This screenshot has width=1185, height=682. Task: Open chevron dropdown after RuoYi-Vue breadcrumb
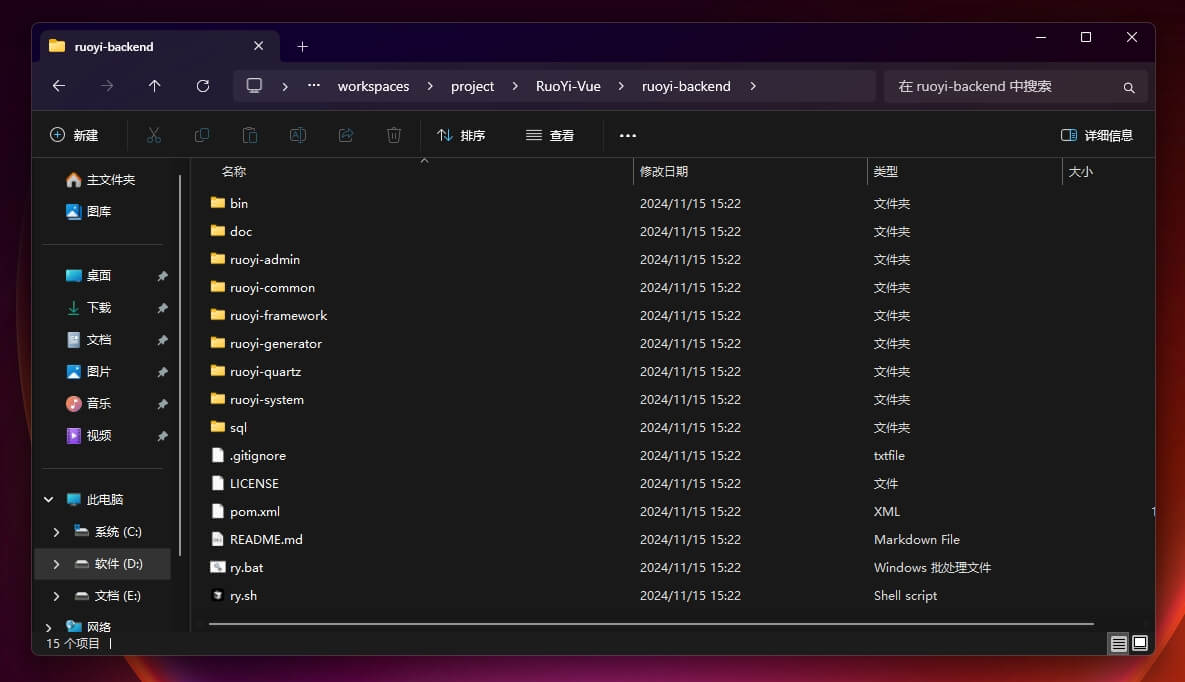(x=621, y=86)
